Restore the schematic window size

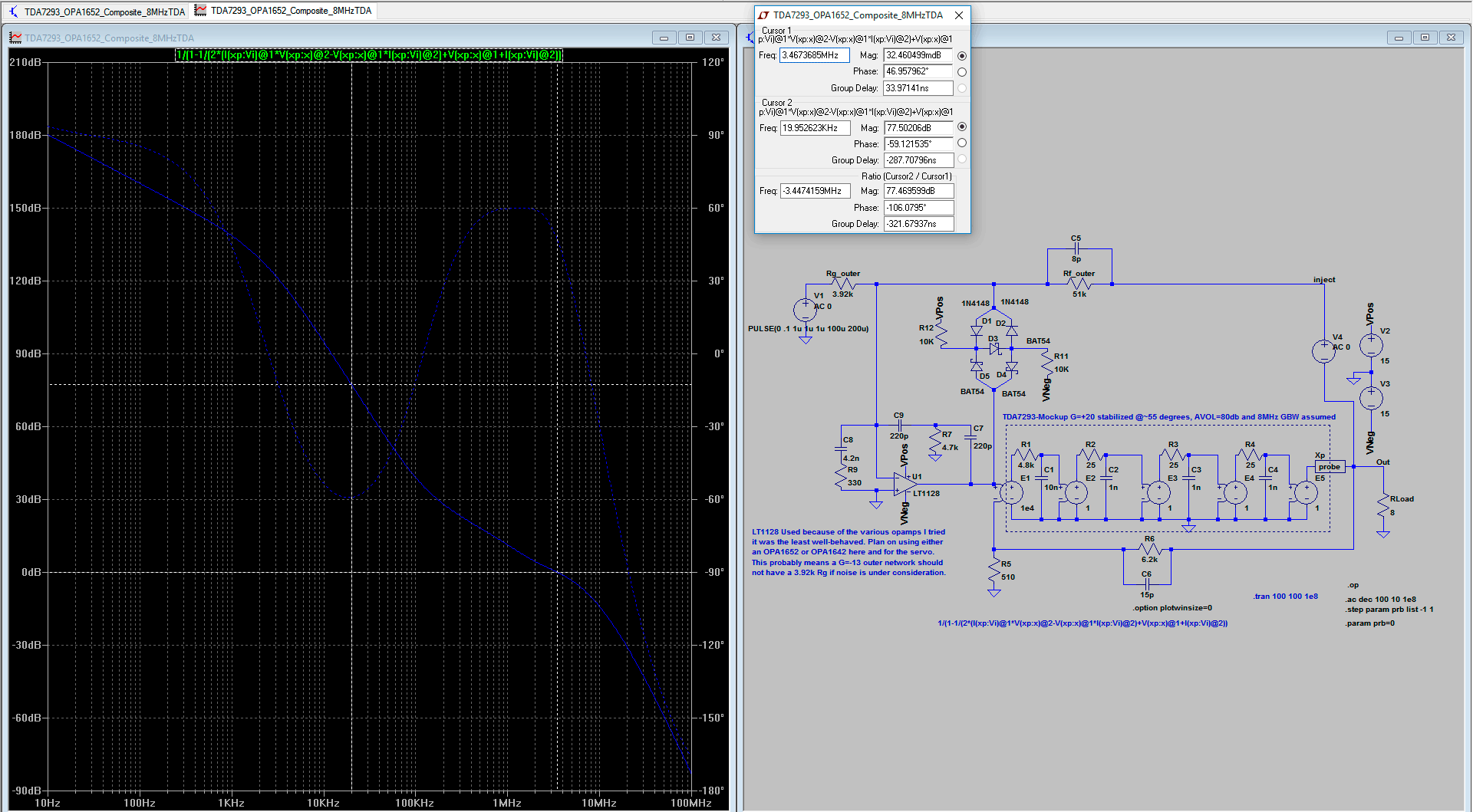click(1425, 38)
